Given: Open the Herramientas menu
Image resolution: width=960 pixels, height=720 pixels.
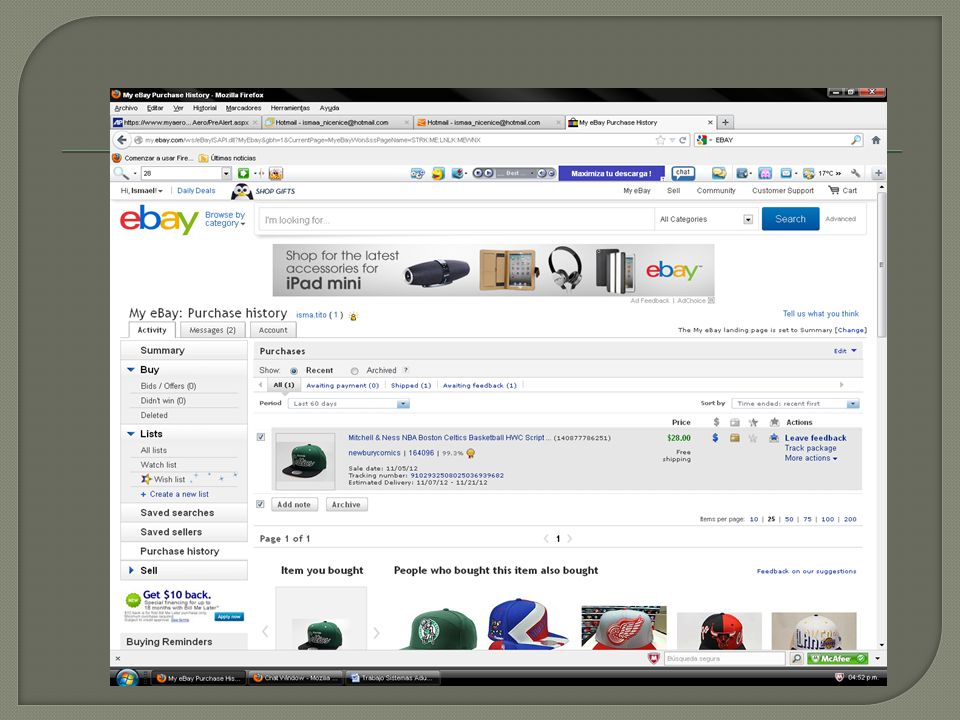Looking at the screenshot, I should click(x=290, y=108).
